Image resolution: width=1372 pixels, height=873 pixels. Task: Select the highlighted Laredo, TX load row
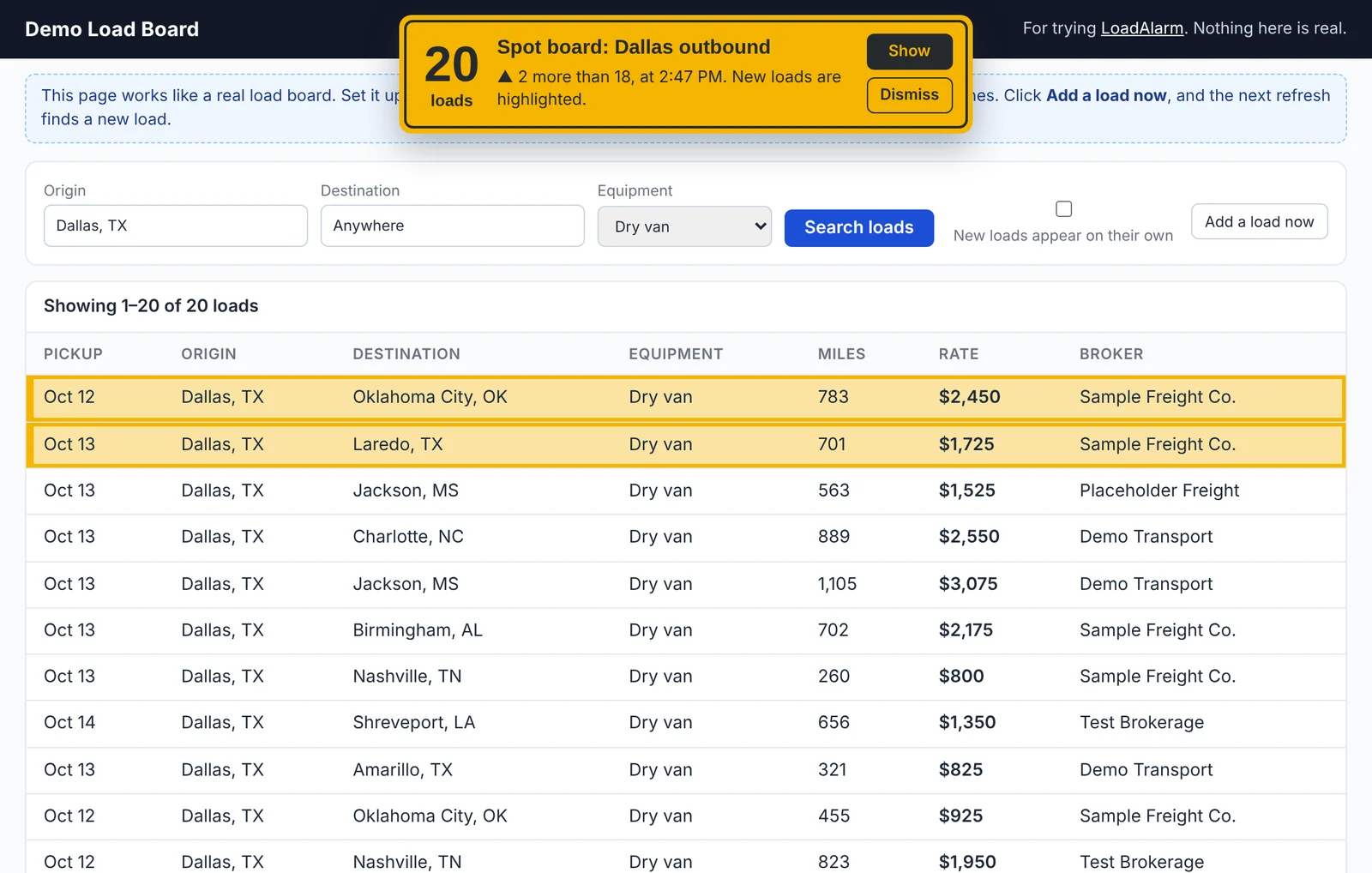[x=686, y=444]
